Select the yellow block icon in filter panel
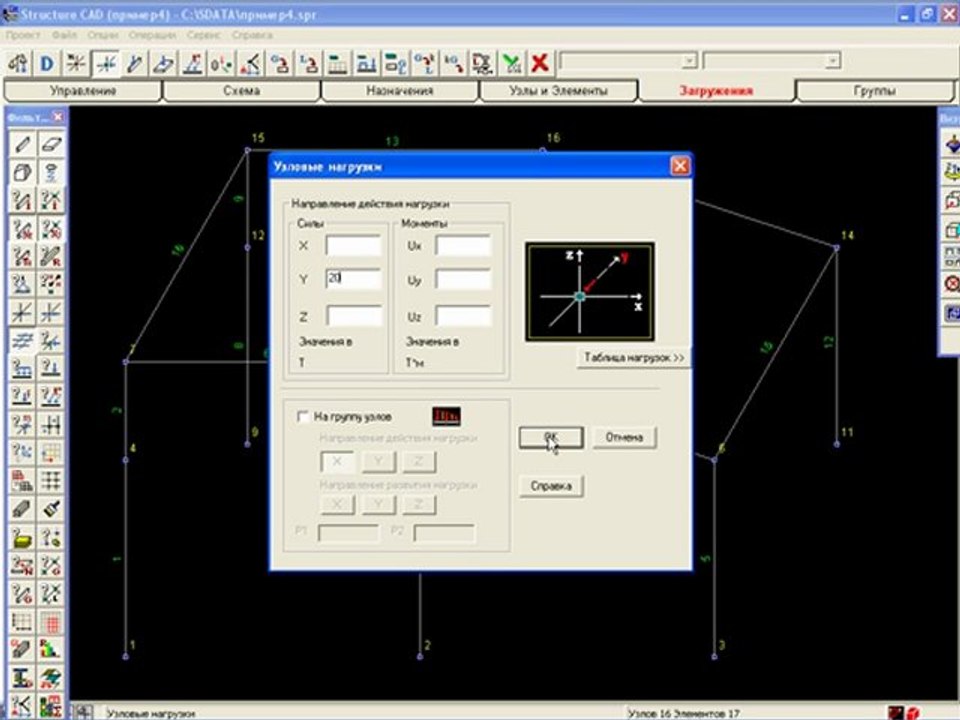 pyautogui.click(x=22, y=537)
